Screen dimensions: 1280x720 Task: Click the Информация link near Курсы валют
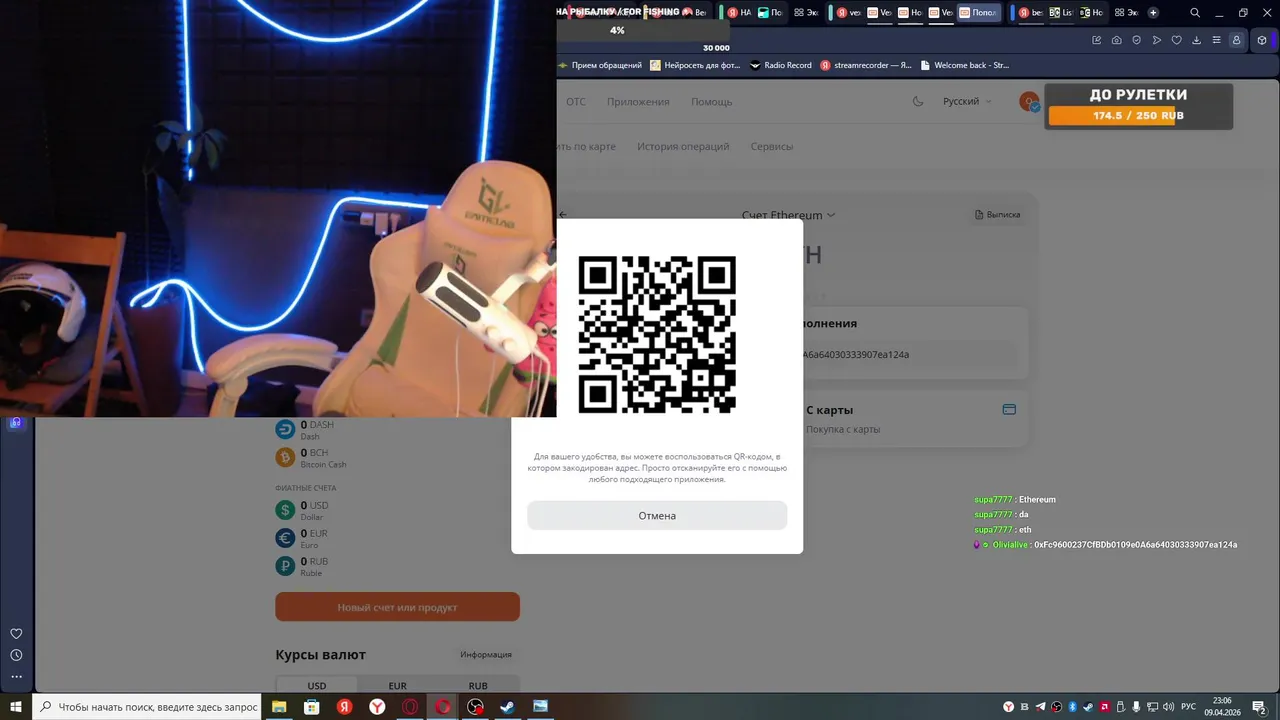[x=486, y=655]
